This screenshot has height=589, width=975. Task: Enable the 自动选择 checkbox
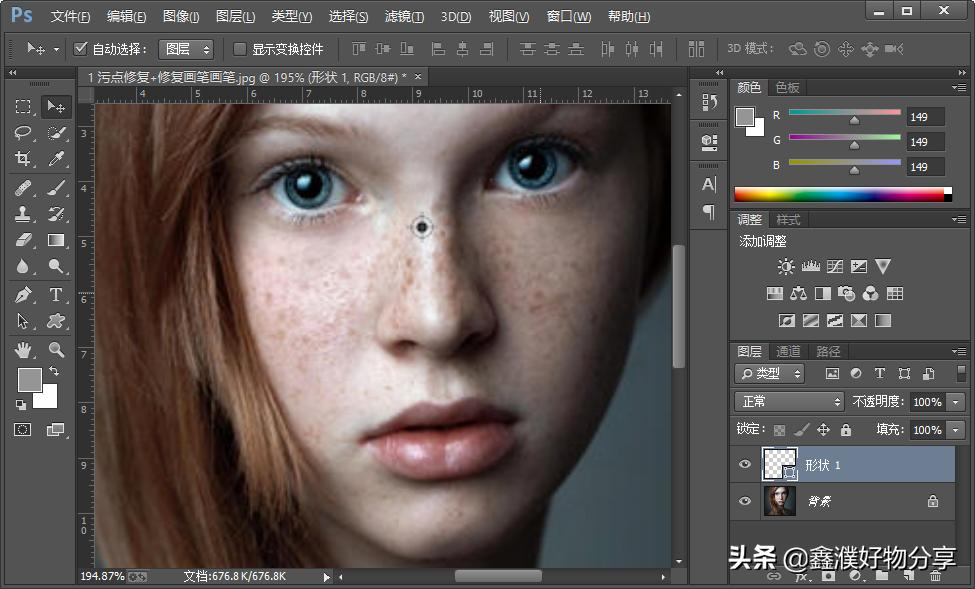click(82, 49)
